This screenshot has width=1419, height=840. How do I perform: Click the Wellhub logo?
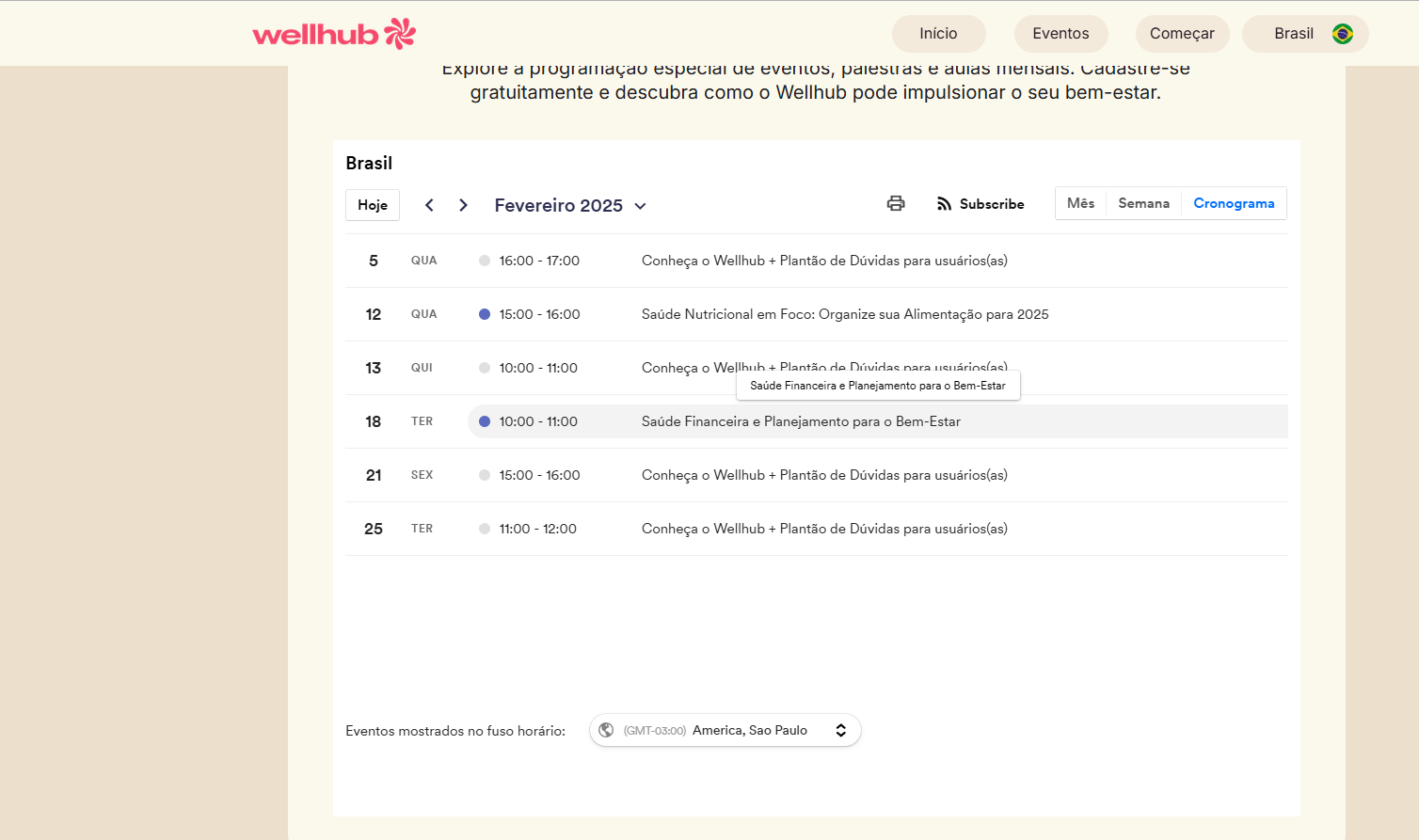tap(334, 34)
